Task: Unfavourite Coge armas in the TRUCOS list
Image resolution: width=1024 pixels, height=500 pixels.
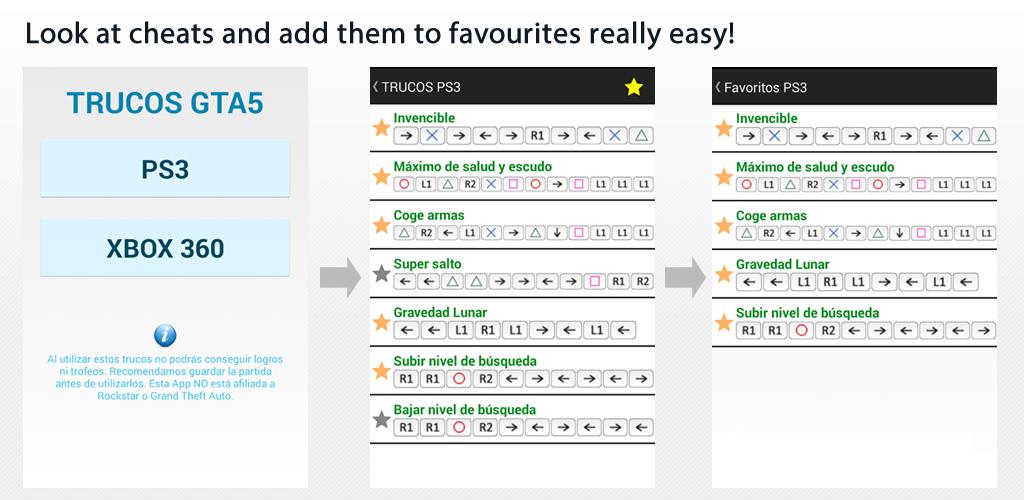Action: tap(381, 225)
